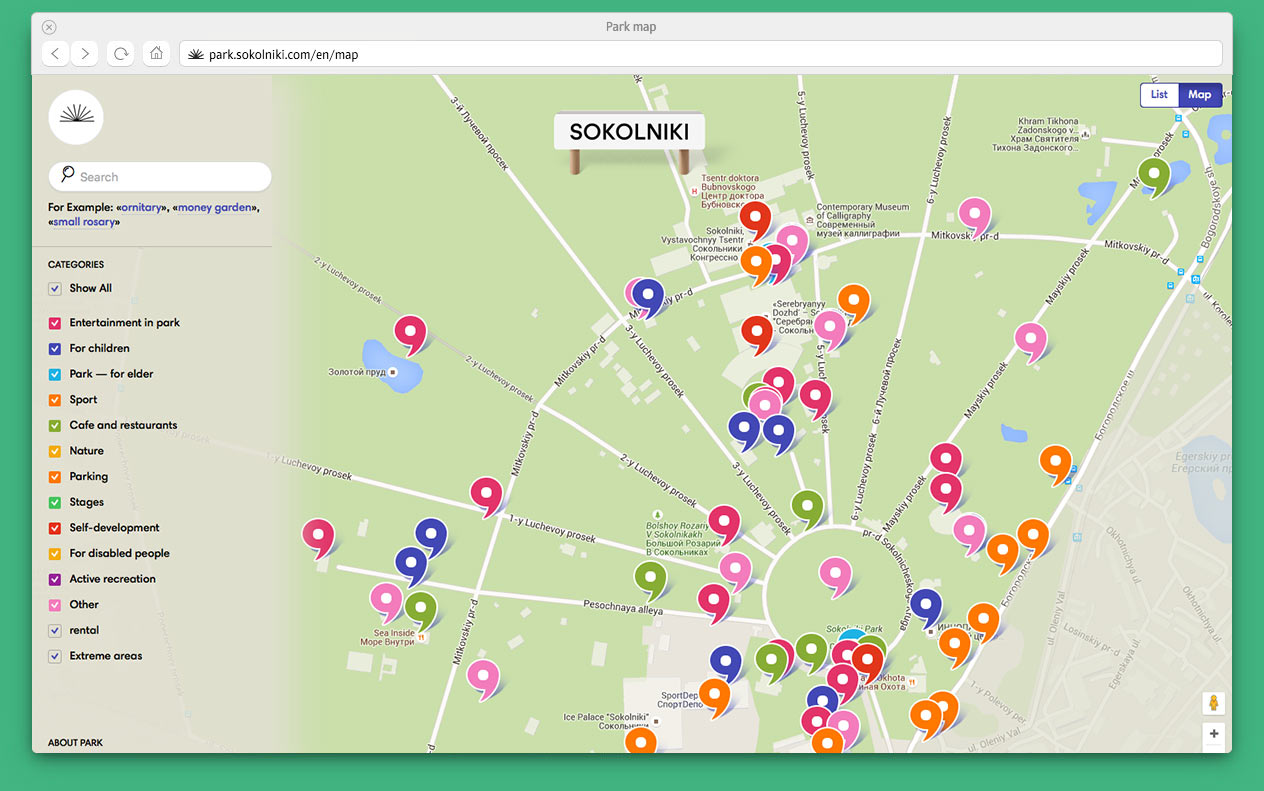Go to the browser home icon
Image resolution: width=1264 pixels, height=791 pixels.
pos(156,54)
